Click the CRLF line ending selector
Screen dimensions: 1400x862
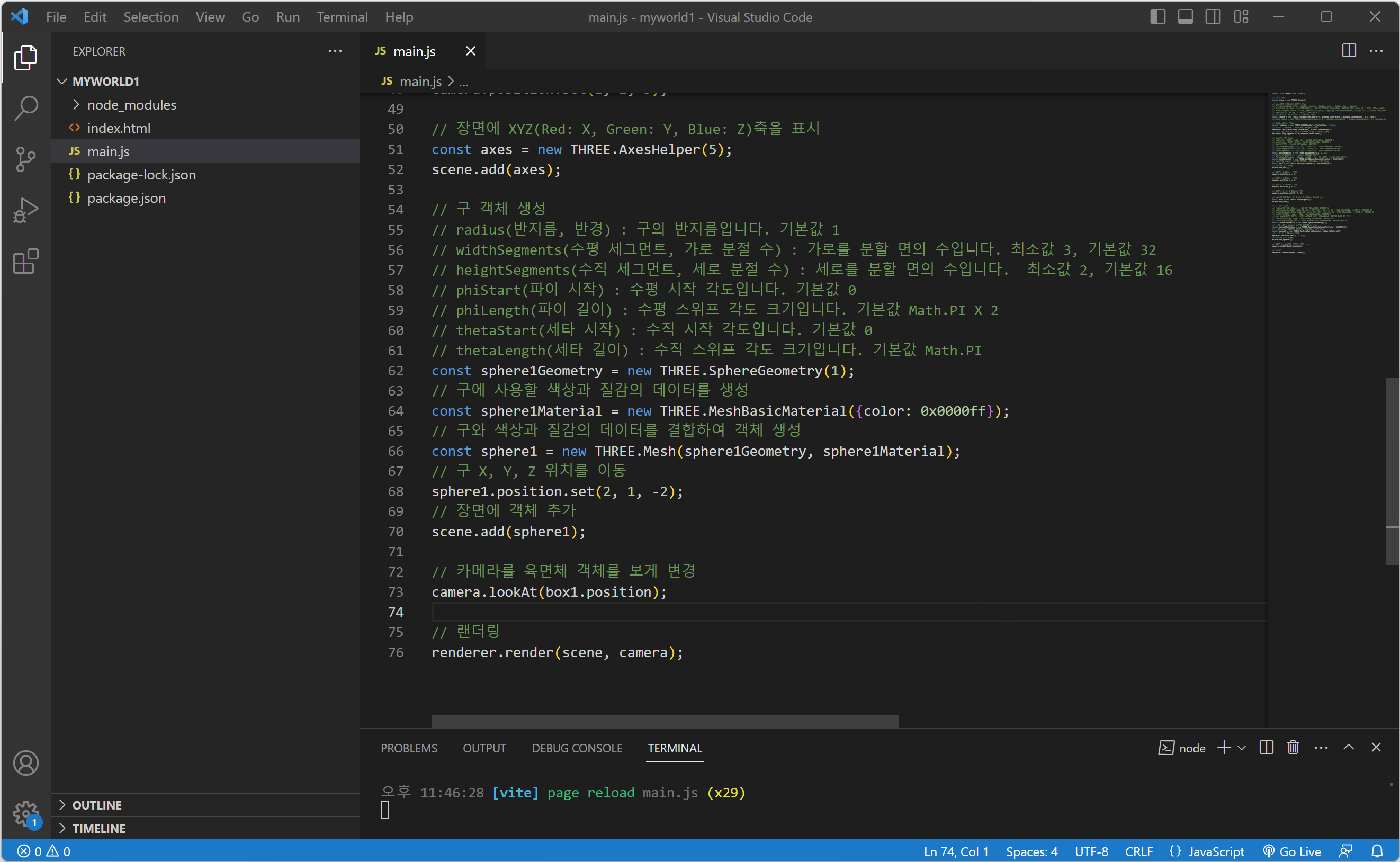point(1138,851)
